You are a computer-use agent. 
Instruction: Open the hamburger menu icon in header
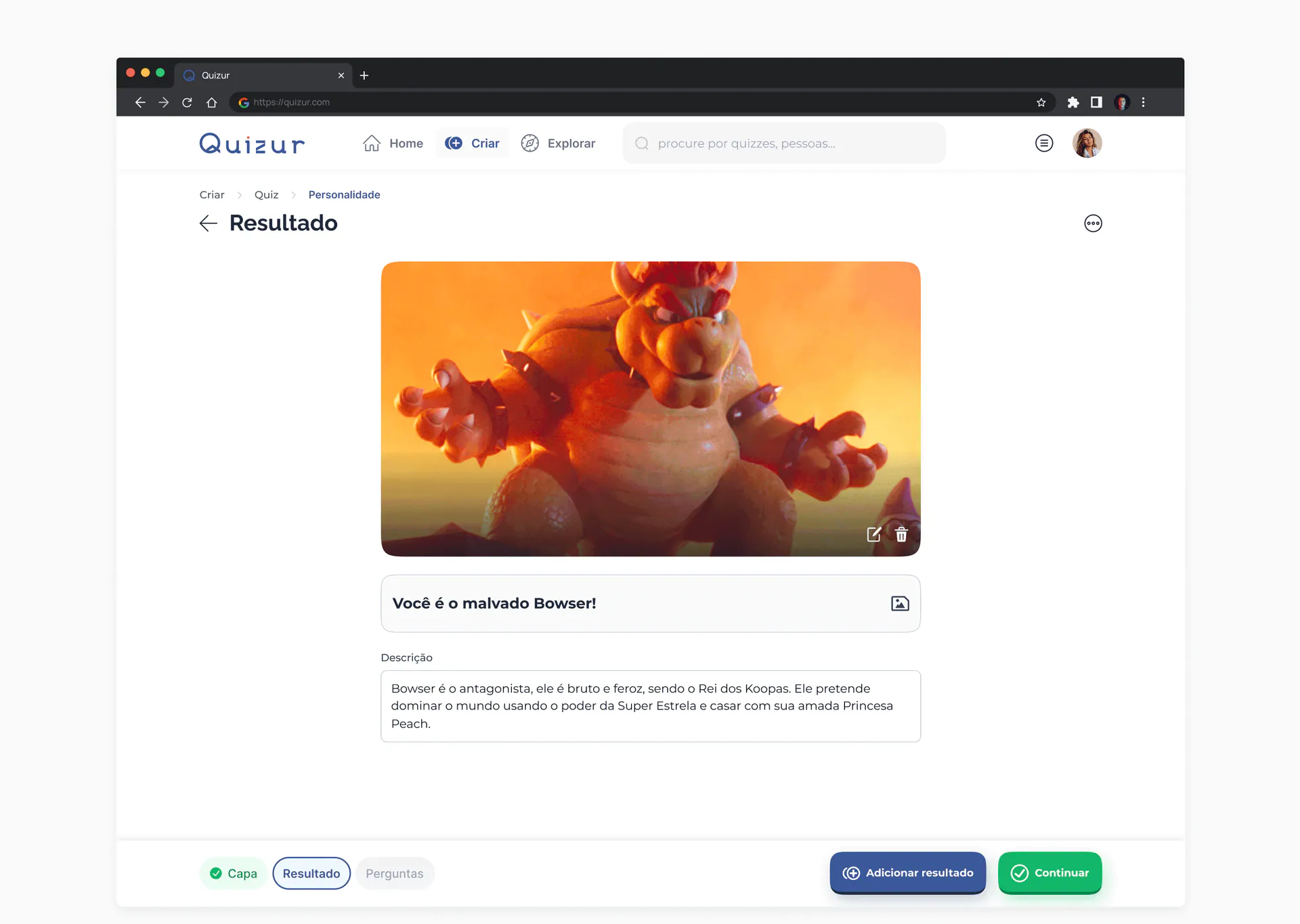click(x=1044, y=143)
